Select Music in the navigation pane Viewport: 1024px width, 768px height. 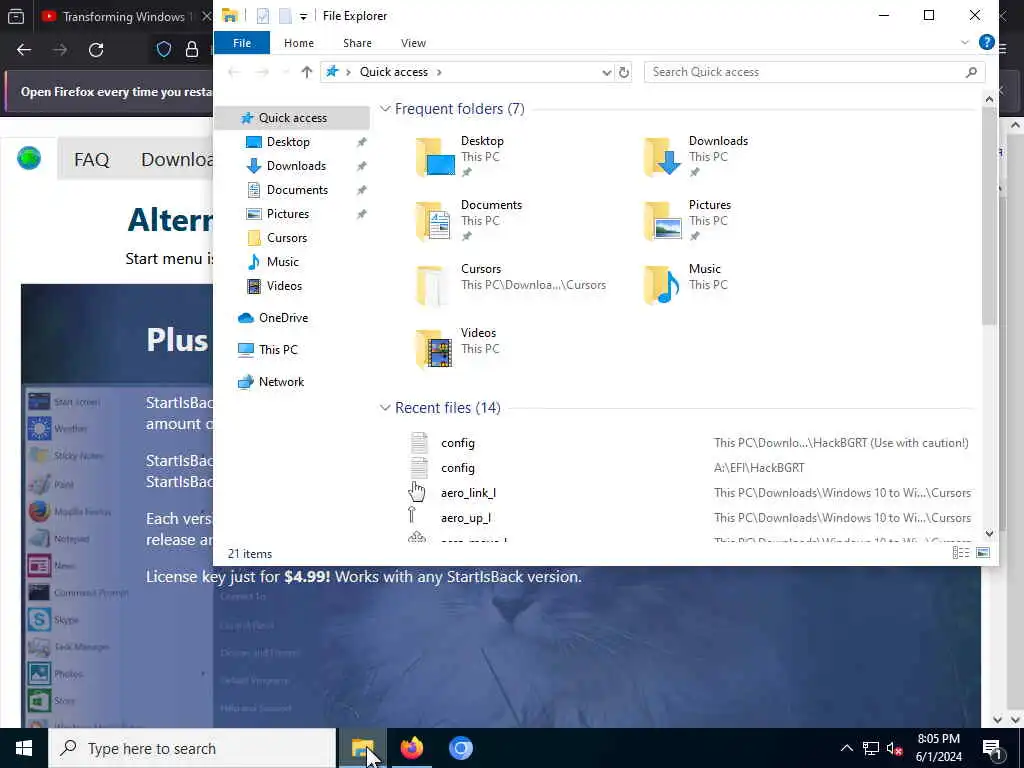(282, 262)
